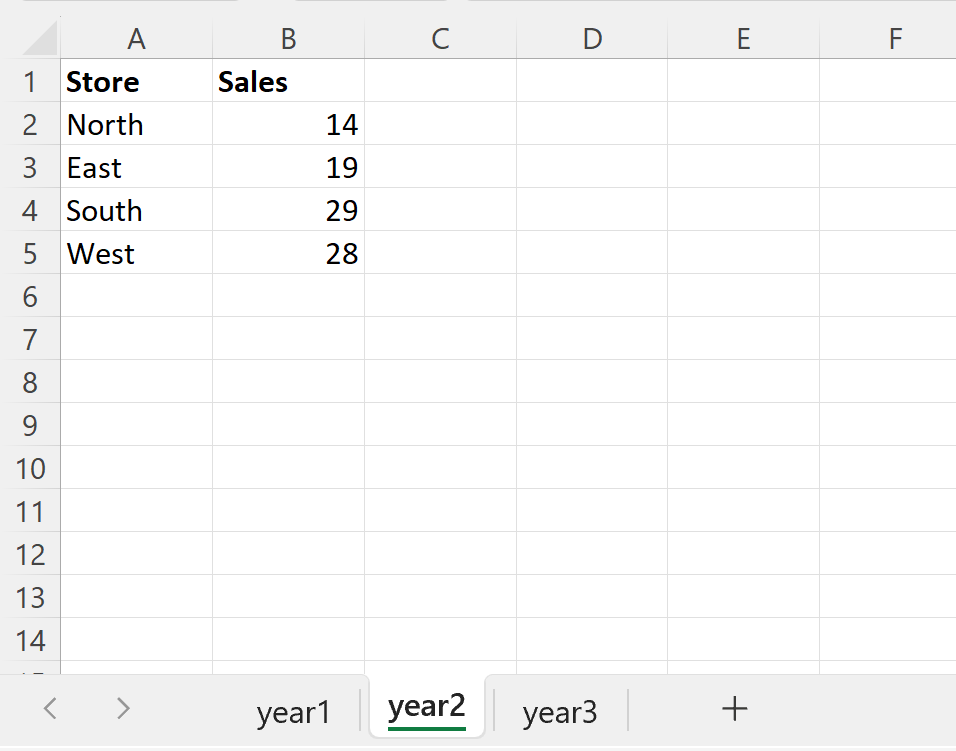
Task: Select row 3 header
Action: click(31, 167)
